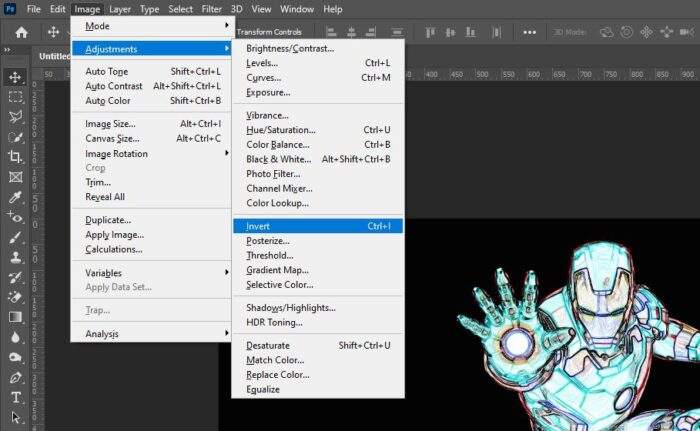This screenshot has height=431, width=700.
Task: Select the Clone Stamp tool
Action: (x=15, y=257)
